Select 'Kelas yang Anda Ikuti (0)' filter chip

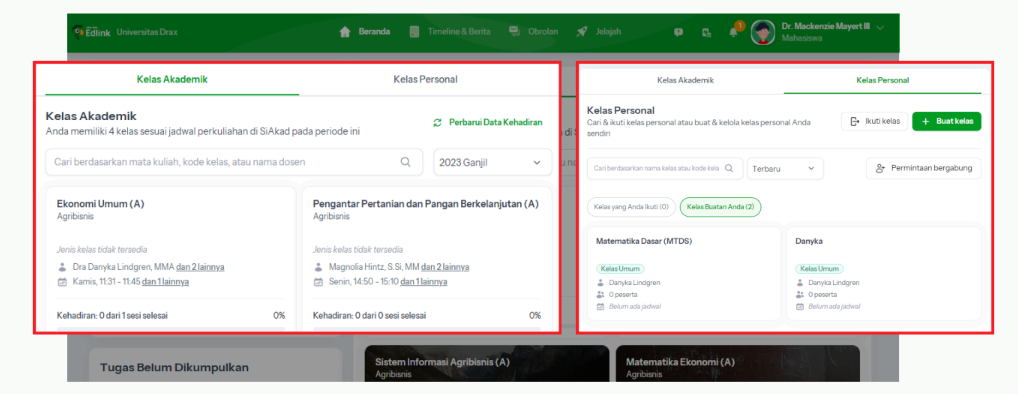631,207
